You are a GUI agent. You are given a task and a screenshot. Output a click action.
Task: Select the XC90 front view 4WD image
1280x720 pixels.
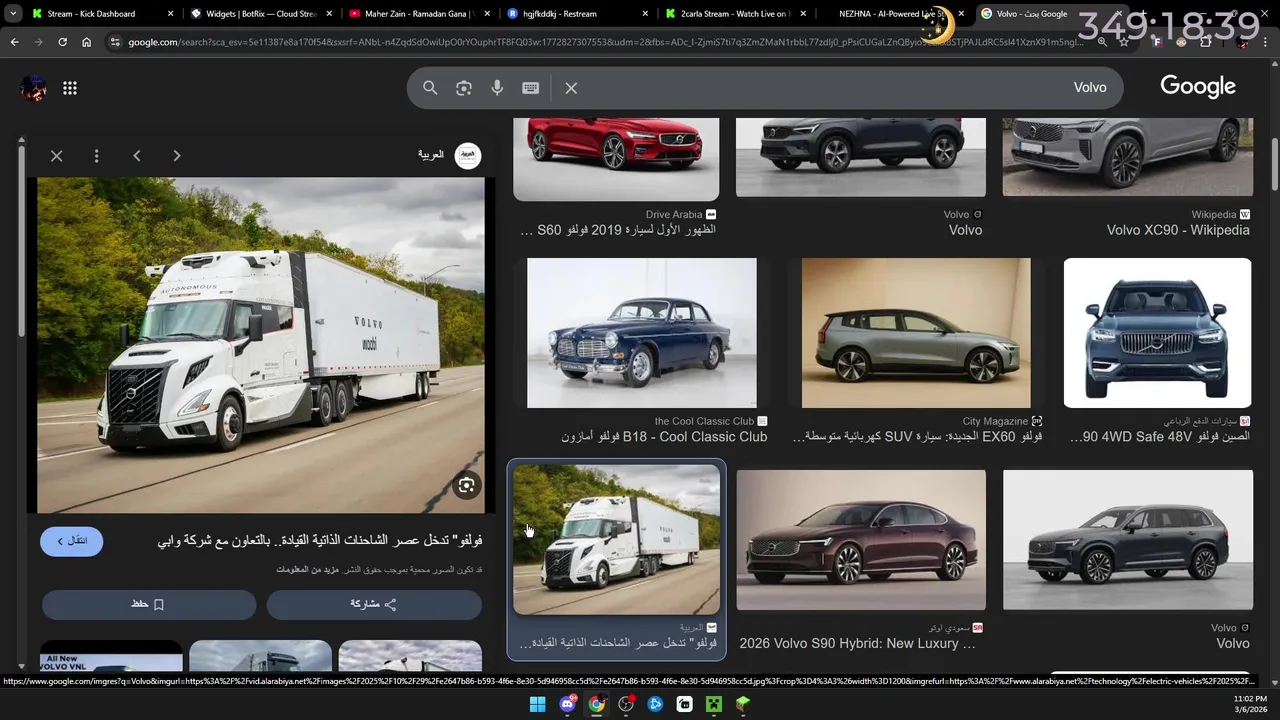point(1157,333)
